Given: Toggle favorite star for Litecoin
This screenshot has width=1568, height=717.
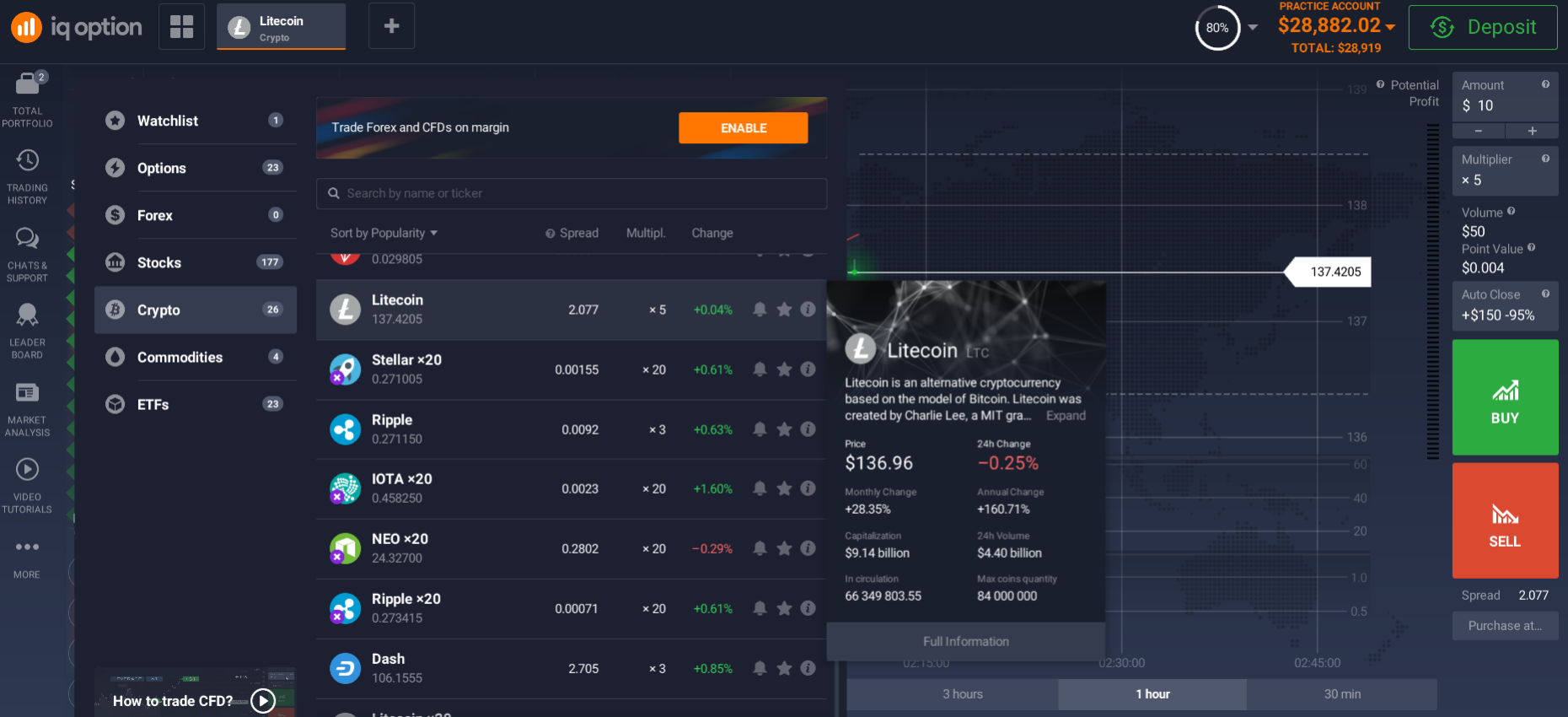Looking at the screenshot, I should [x=784, y=310].
